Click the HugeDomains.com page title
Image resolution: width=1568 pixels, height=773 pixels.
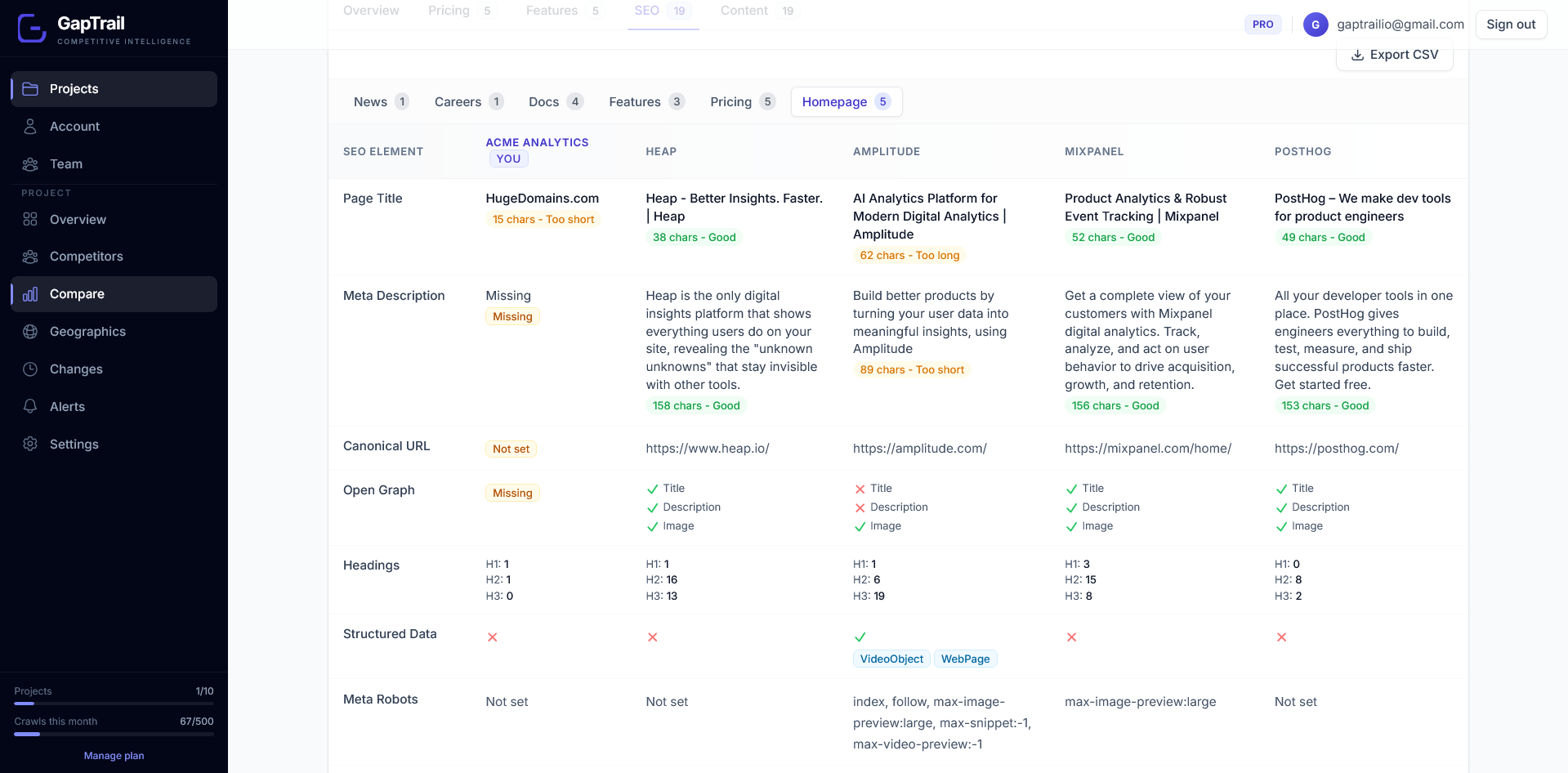point(542,199)
